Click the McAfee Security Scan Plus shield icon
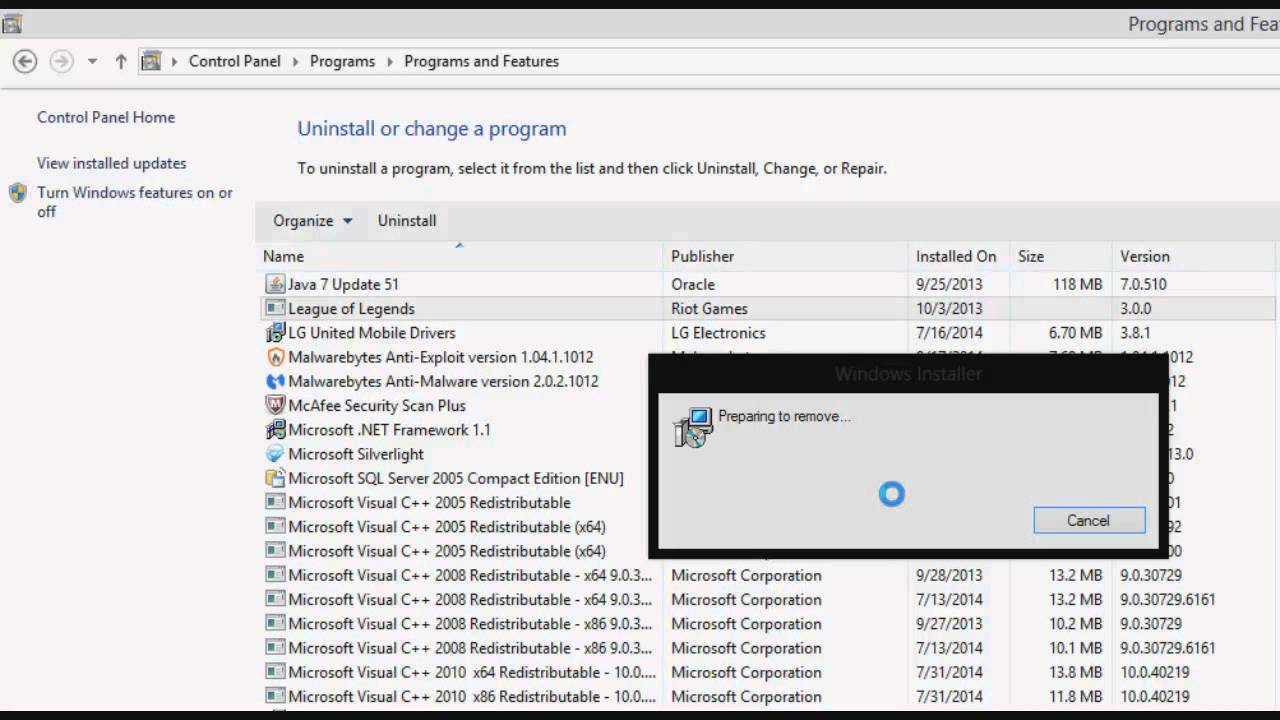Viewport: 1280px width, 720px height. point(275,405)
